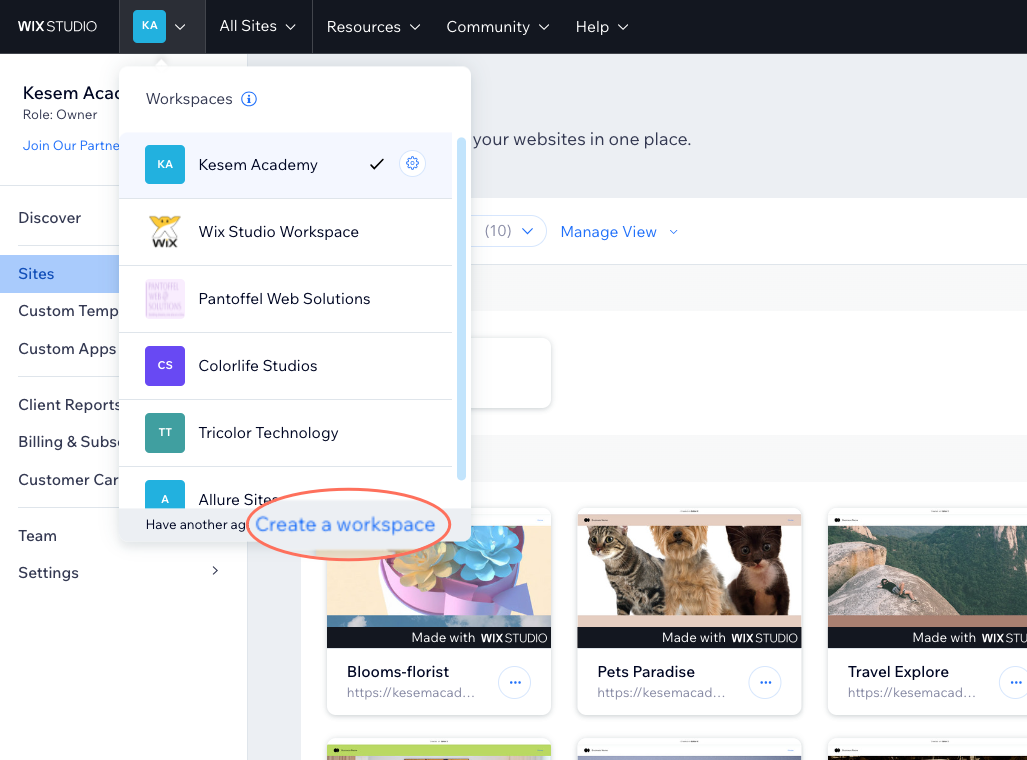The height and width of the screenshot is (760, 1027).
Task: Click the Travel Explore site URL
Action: (911, 693)
